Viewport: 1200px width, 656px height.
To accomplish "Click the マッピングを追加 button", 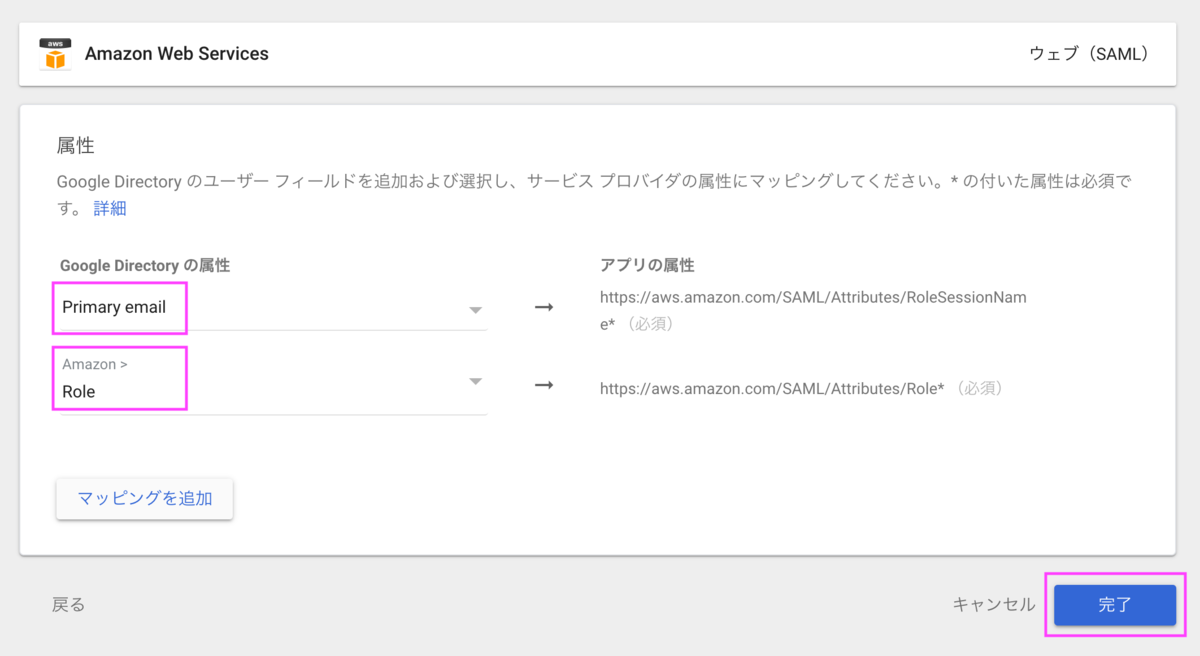I will pos(144,499).
